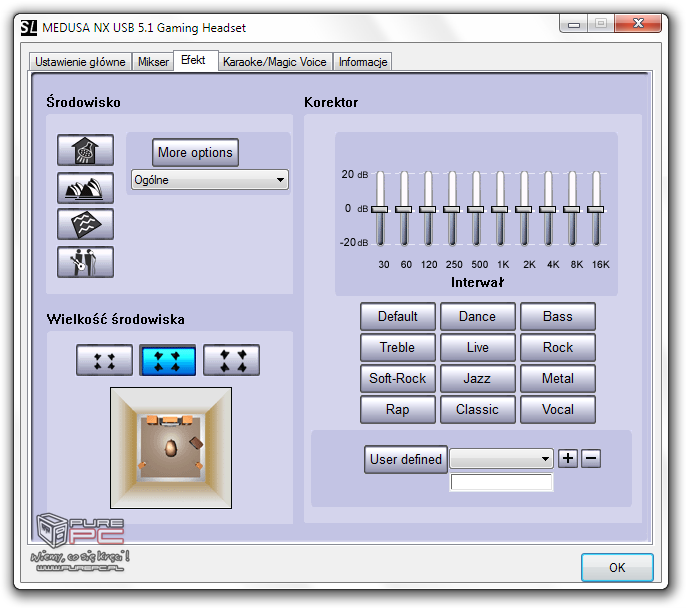Click the 2K equalizer slider handle
686x608 pixels.
(x=523, y=209)
